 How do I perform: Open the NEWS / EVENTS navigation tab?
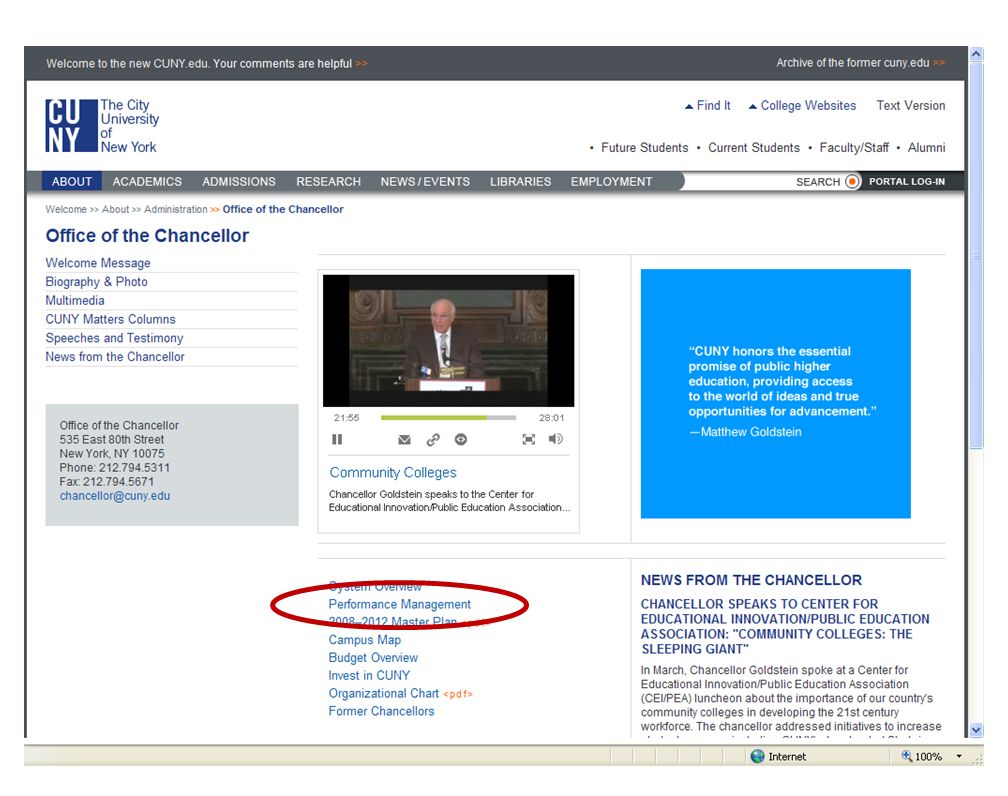425,182
